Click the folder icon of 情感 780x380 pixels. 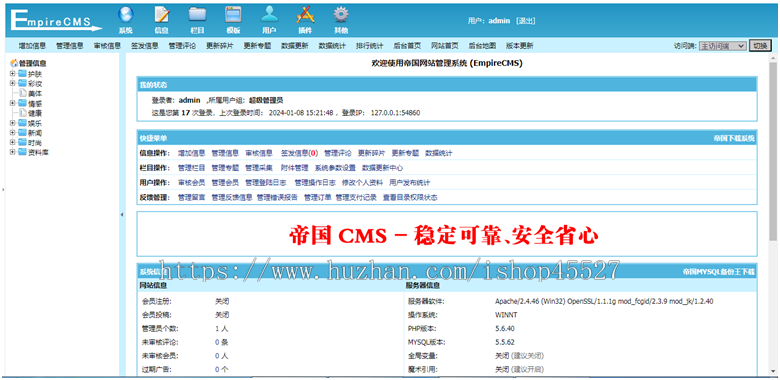coord(22,103)
